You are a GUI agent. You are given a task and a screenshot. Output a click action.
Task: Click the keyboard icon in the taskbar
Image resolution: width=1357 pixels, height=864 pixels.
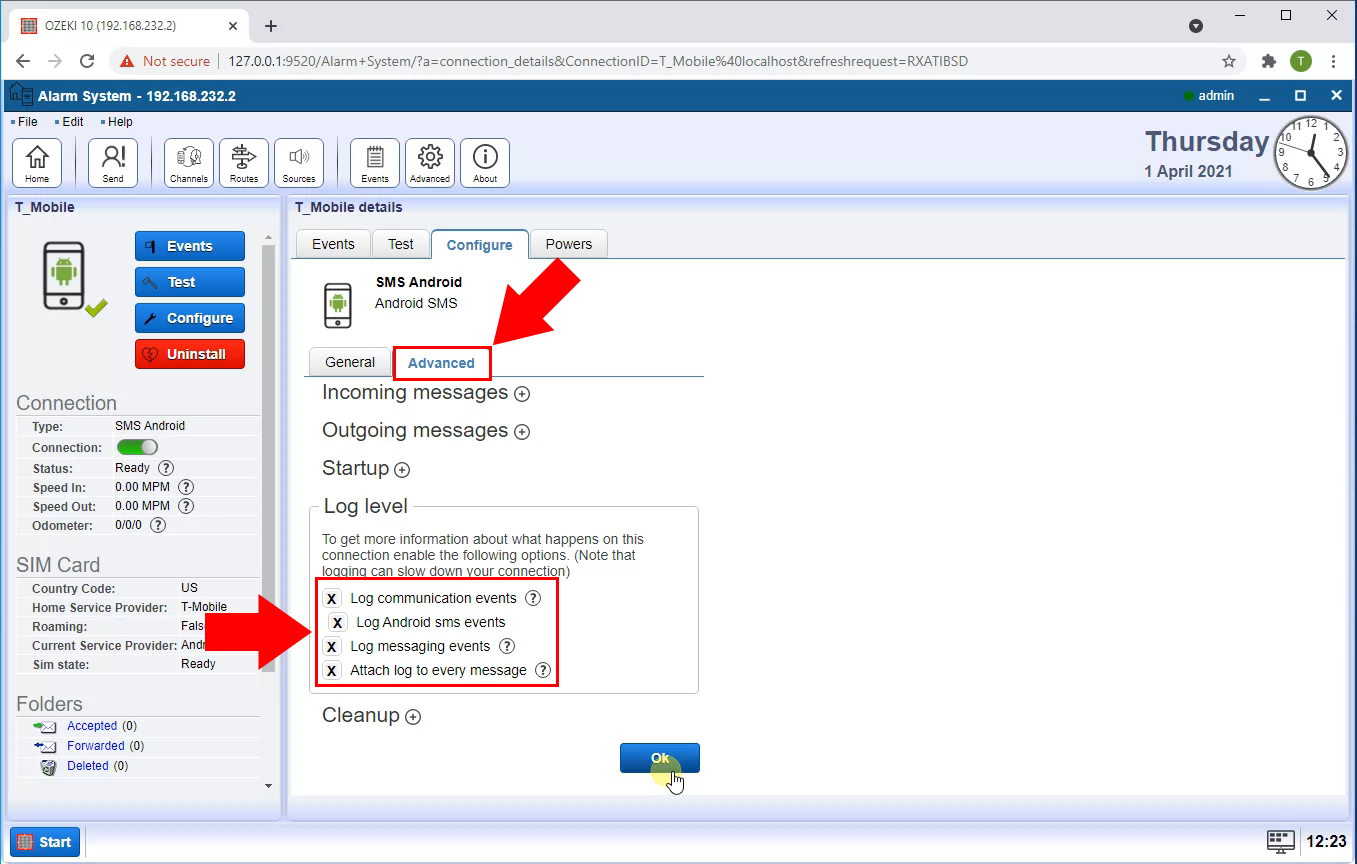click(x=1281, y=841)
